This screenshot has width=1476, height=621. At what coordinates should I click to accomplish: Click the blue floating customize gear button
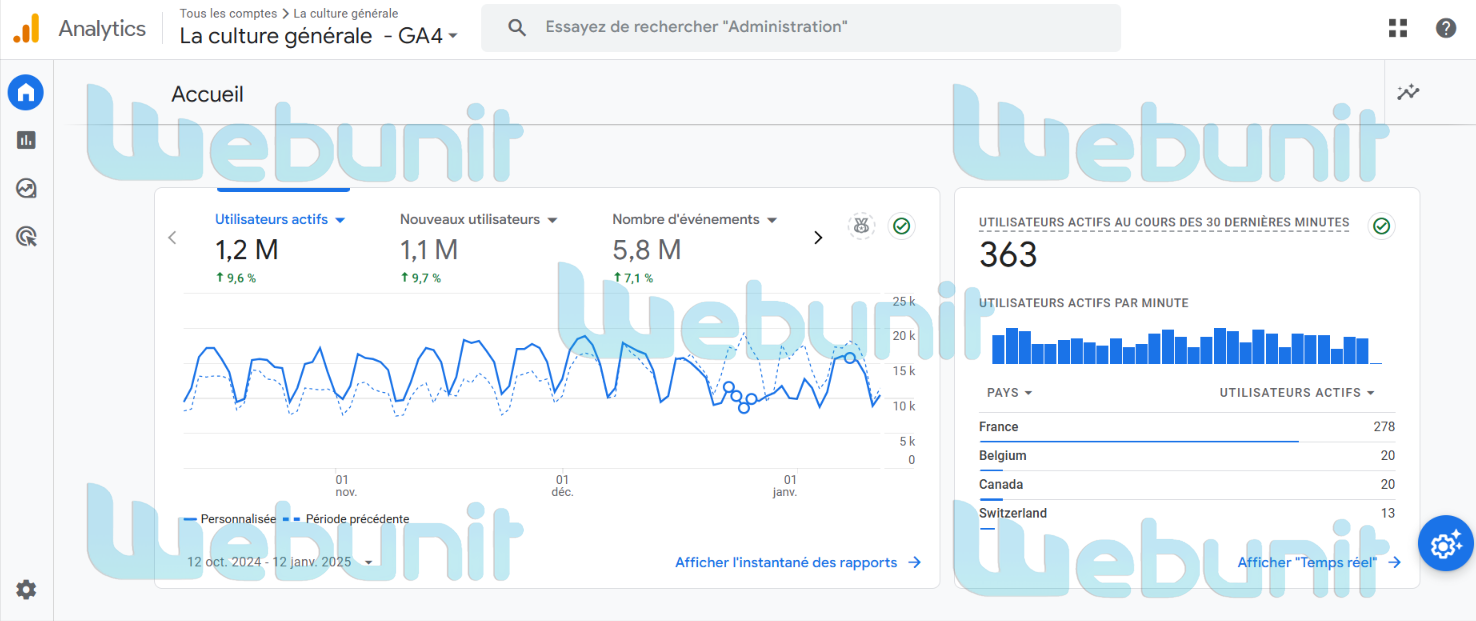pos(1445,545)
